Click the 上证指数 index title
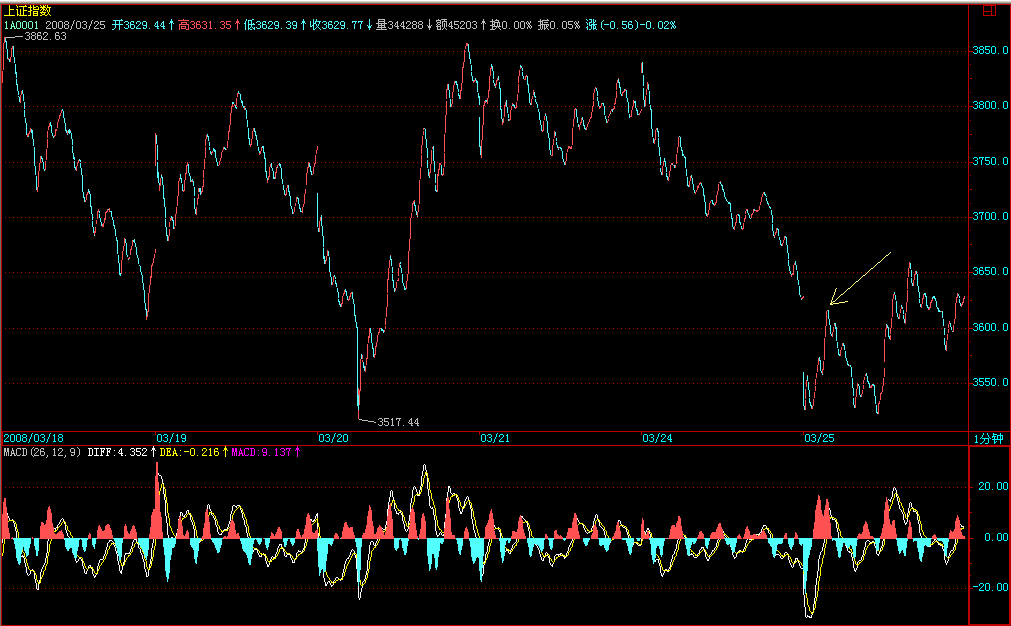1011x626 pixels. (x=27, y=10)
